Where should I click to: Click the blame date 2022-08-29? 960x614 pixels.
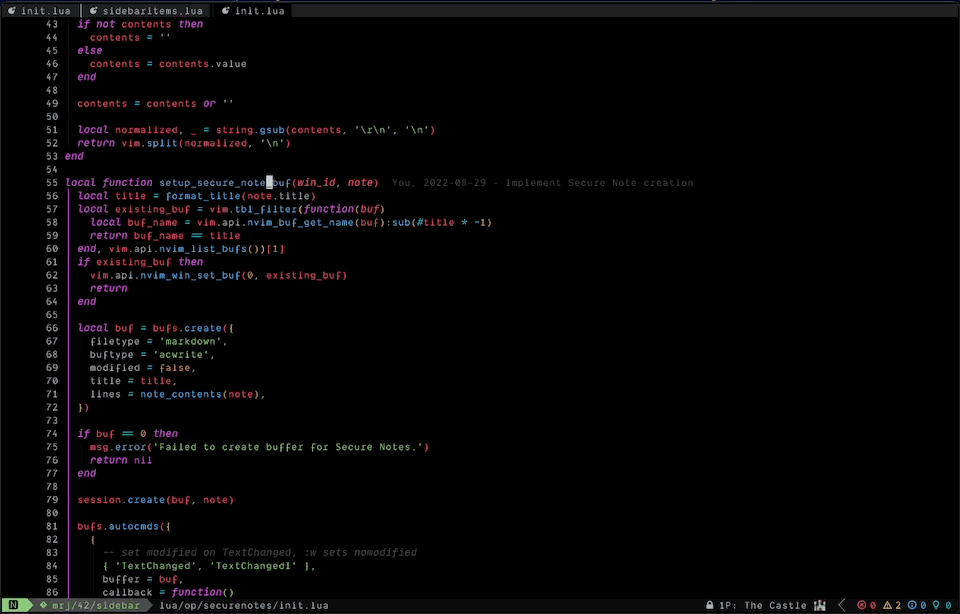[x=455, y=182]
